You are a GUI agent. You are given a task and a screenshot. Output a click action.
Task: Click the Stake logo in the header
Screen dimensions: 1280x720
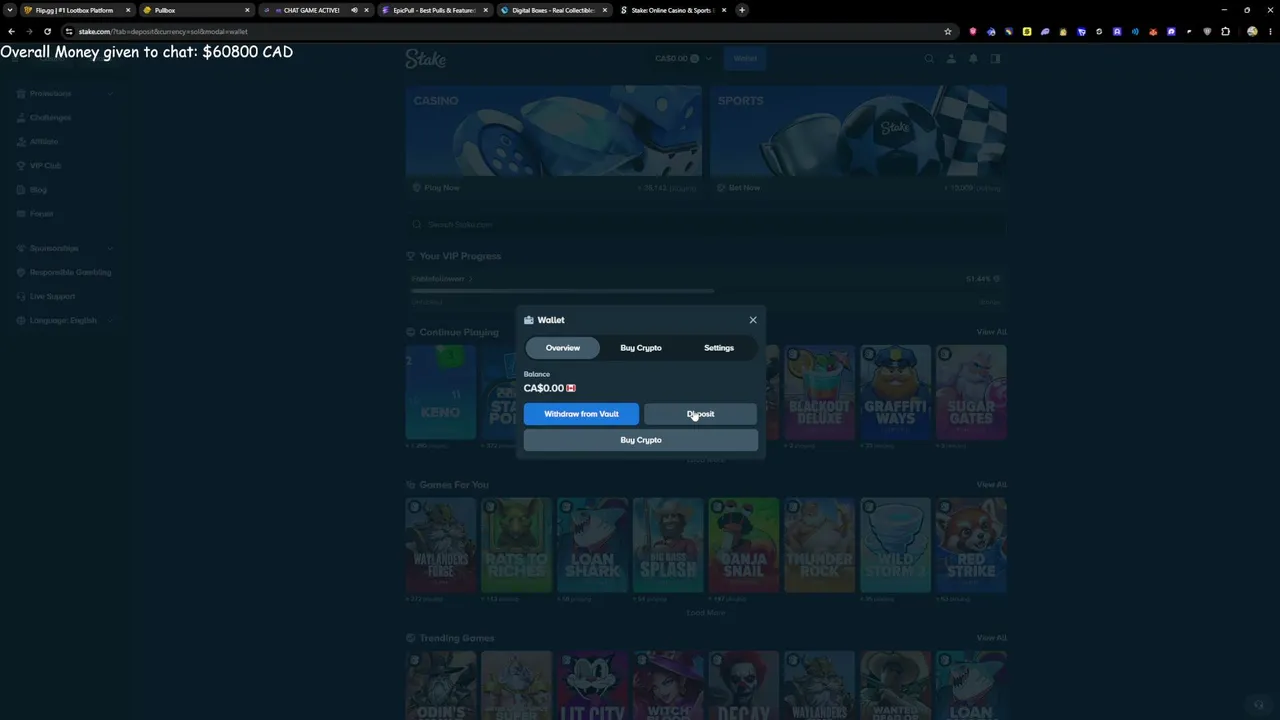(425, 59)
